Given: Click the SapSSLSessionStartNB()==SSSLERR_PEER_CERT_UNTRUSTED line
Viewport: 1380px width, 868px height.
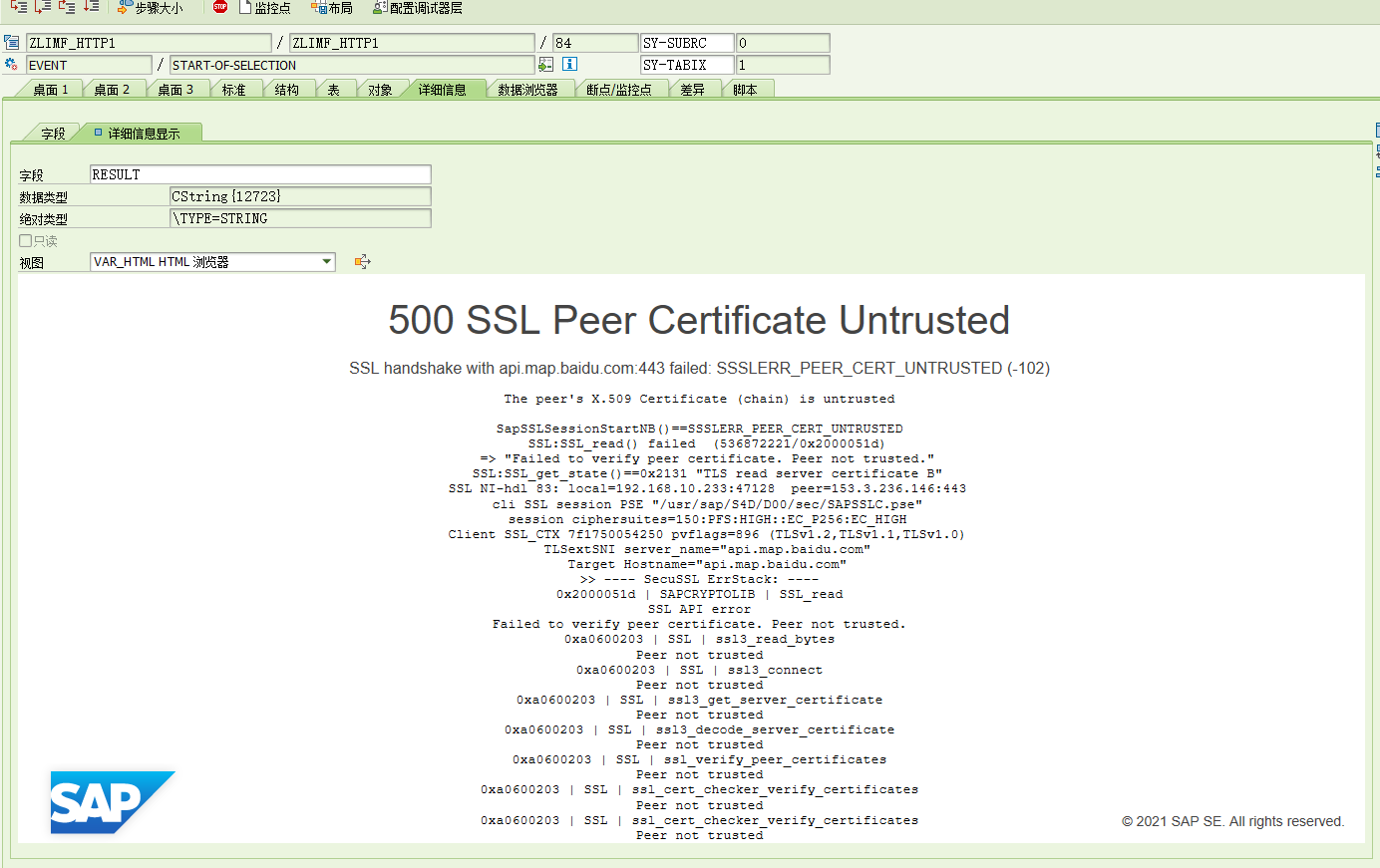Looking at the screenshot, I should coord(699,429).
